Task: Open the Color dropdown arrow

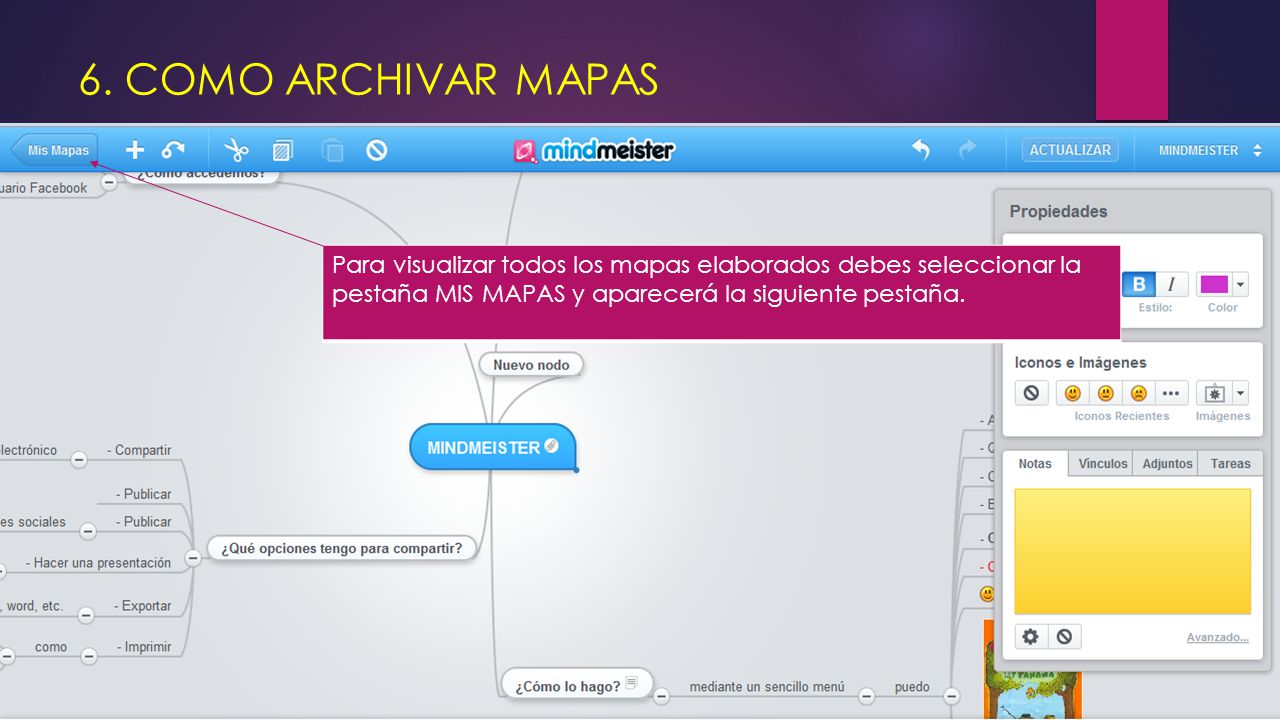Action: (1241, 284)
